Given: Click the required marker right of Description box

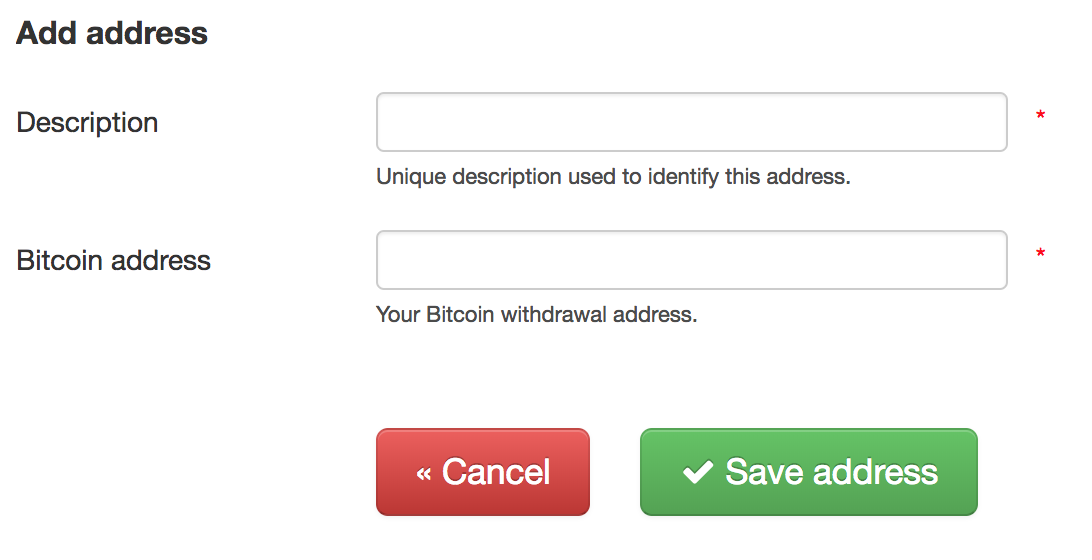Looking at the screenshot, I should click(x=1040, y=117).
